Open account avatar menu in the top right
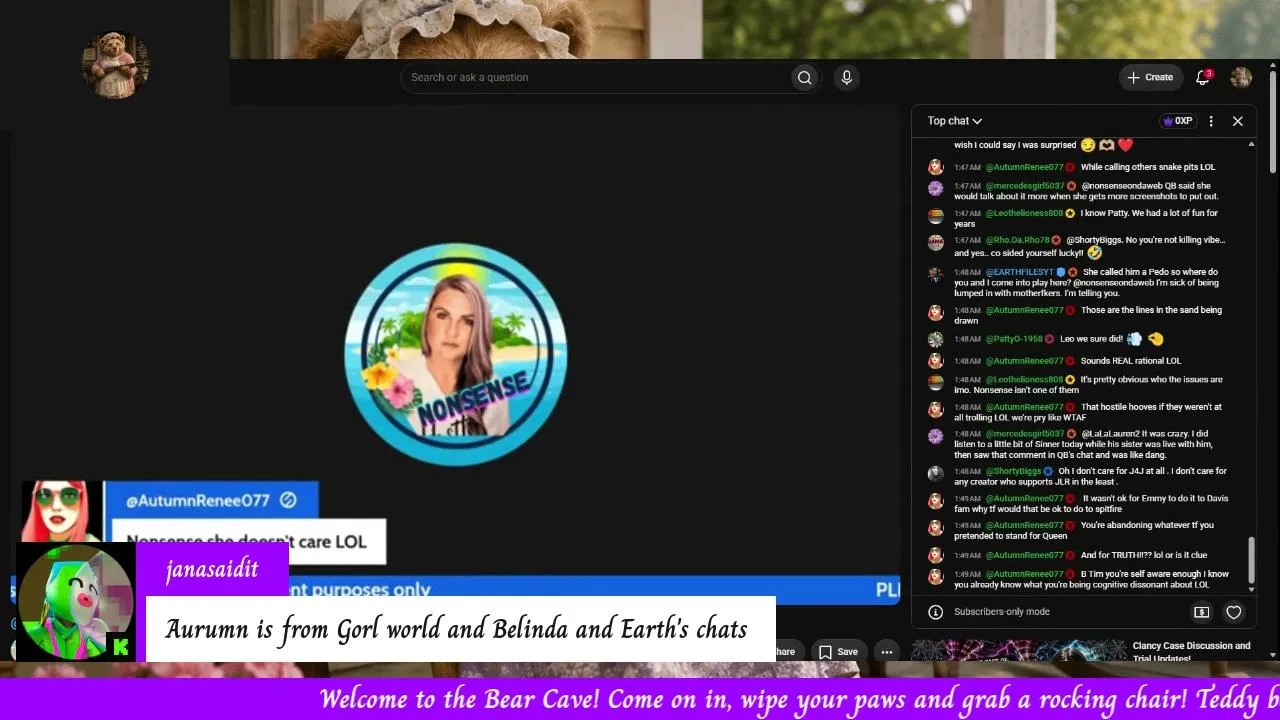The height and width of the screenshot is (720, 1280). tap(1241, 77)
